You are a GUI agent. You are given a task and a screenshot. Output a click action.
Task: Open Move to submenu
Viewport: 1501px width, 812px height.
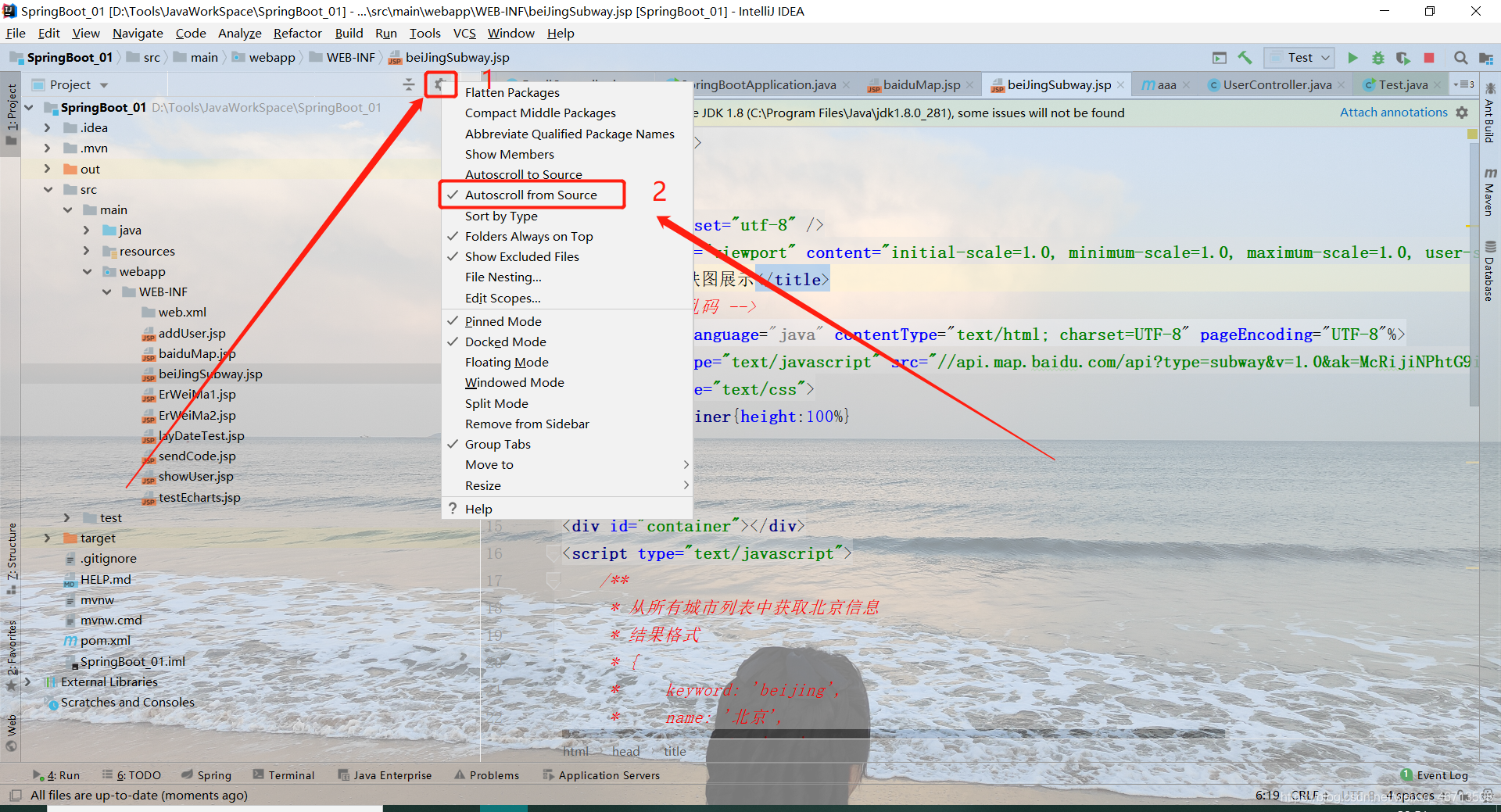567,464
